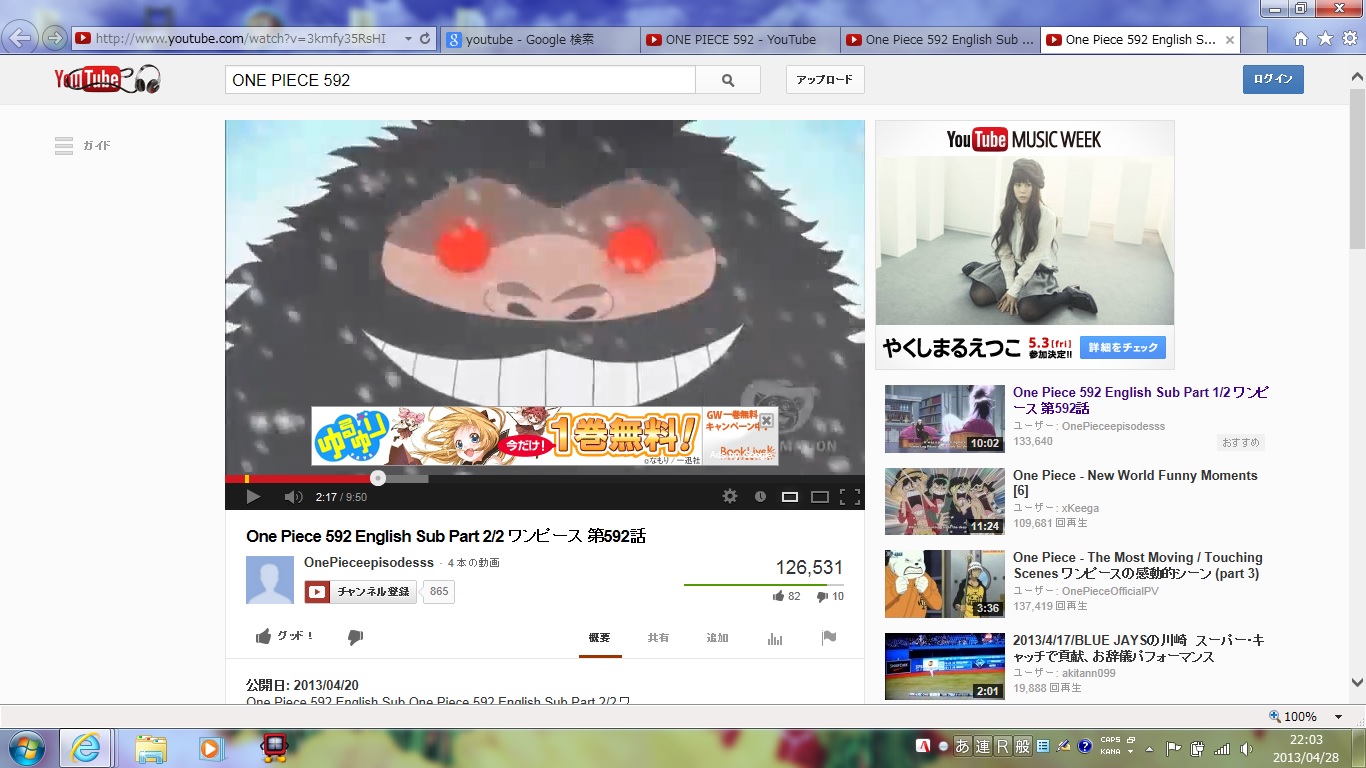This screenshot has width=1366, height=768.
Task: Open Most Moving / Touching Scenes video link
Action: (x=1138, y=565)
